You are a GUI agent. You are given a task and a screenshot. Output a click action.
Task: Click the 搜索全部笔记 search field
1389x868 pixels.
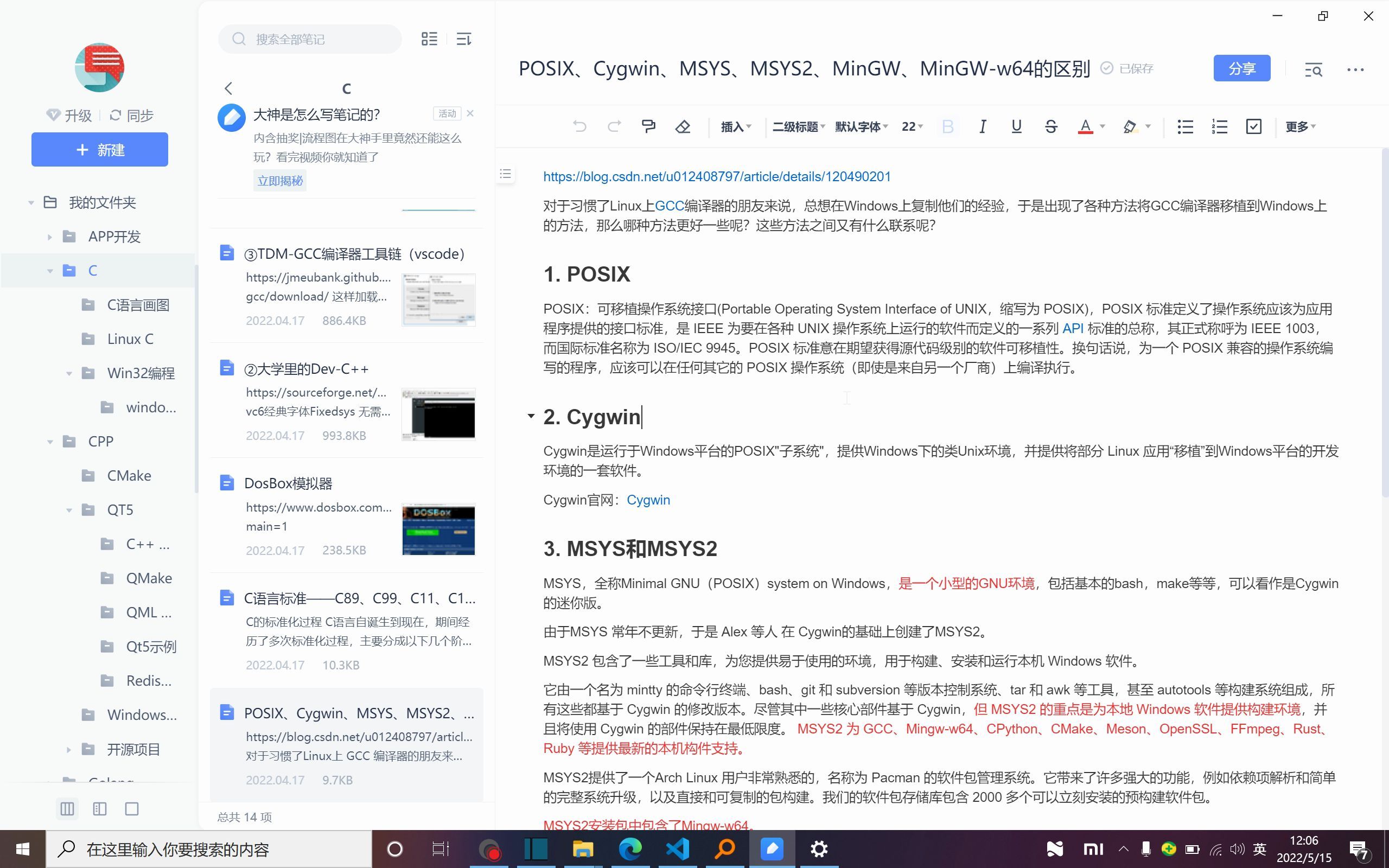tap(310, 39)
